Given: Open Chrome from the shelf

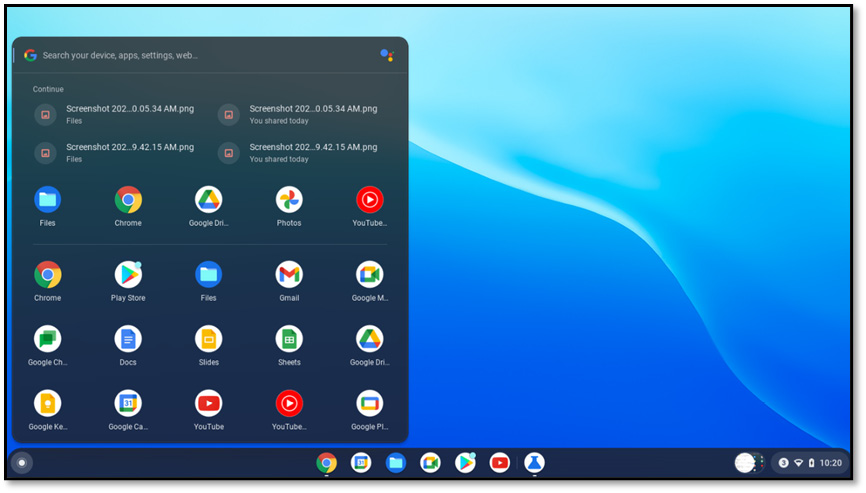Looking at the screenshot, I should coord(326,463).
